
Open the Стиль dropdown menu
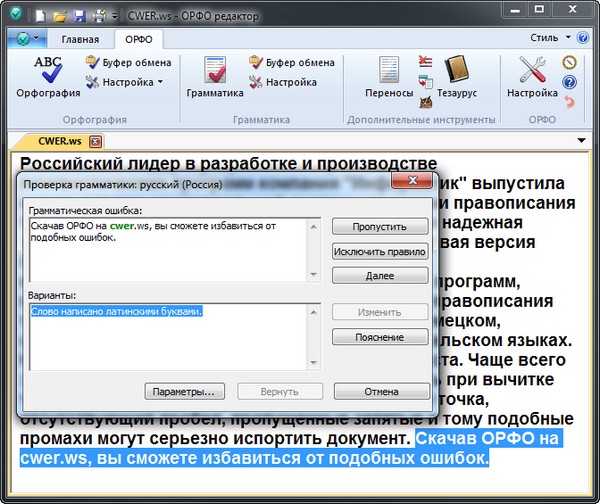point(550,39)
